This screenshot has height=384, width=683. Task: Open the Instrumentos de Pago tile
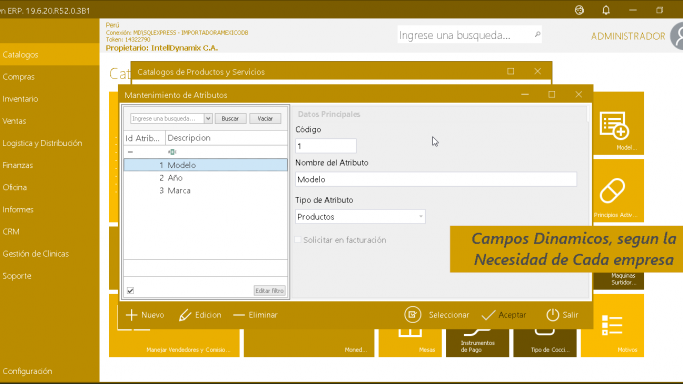pyautogui.click(x=477, y=343)
